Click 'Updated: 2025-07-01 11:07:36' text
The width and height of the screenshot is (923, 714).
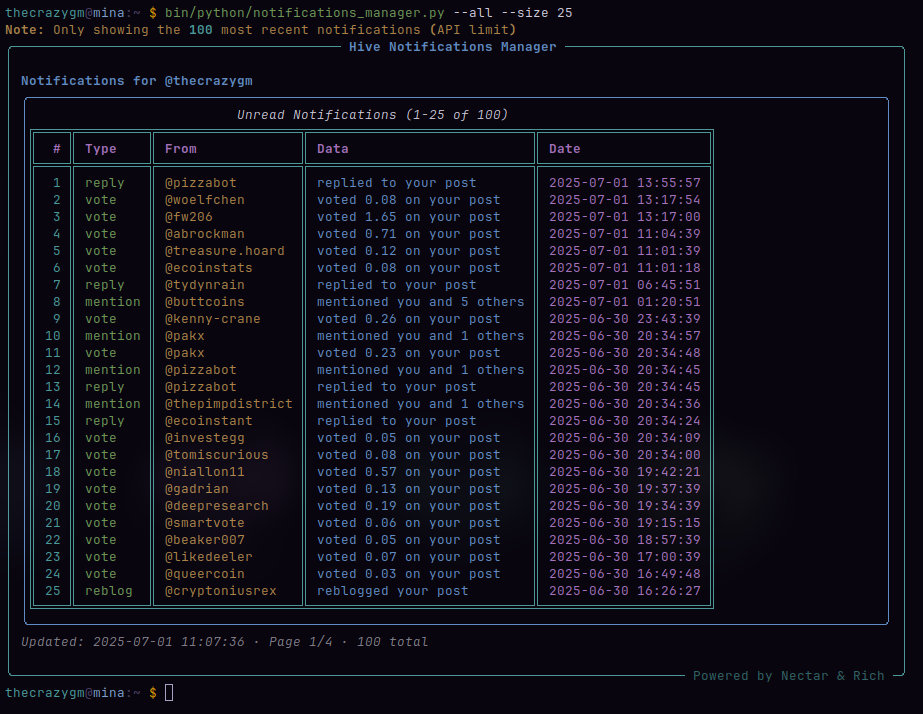point(132,642)
